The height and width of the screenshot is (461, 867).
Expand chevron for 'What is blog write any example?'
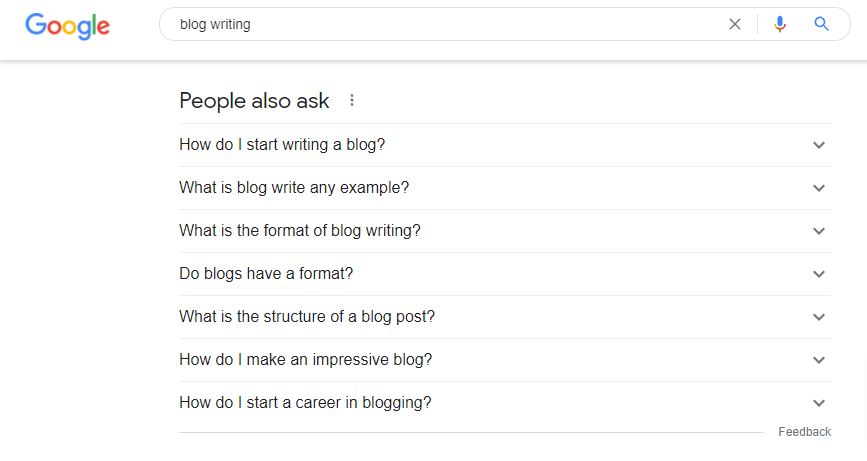coord(819,188)
